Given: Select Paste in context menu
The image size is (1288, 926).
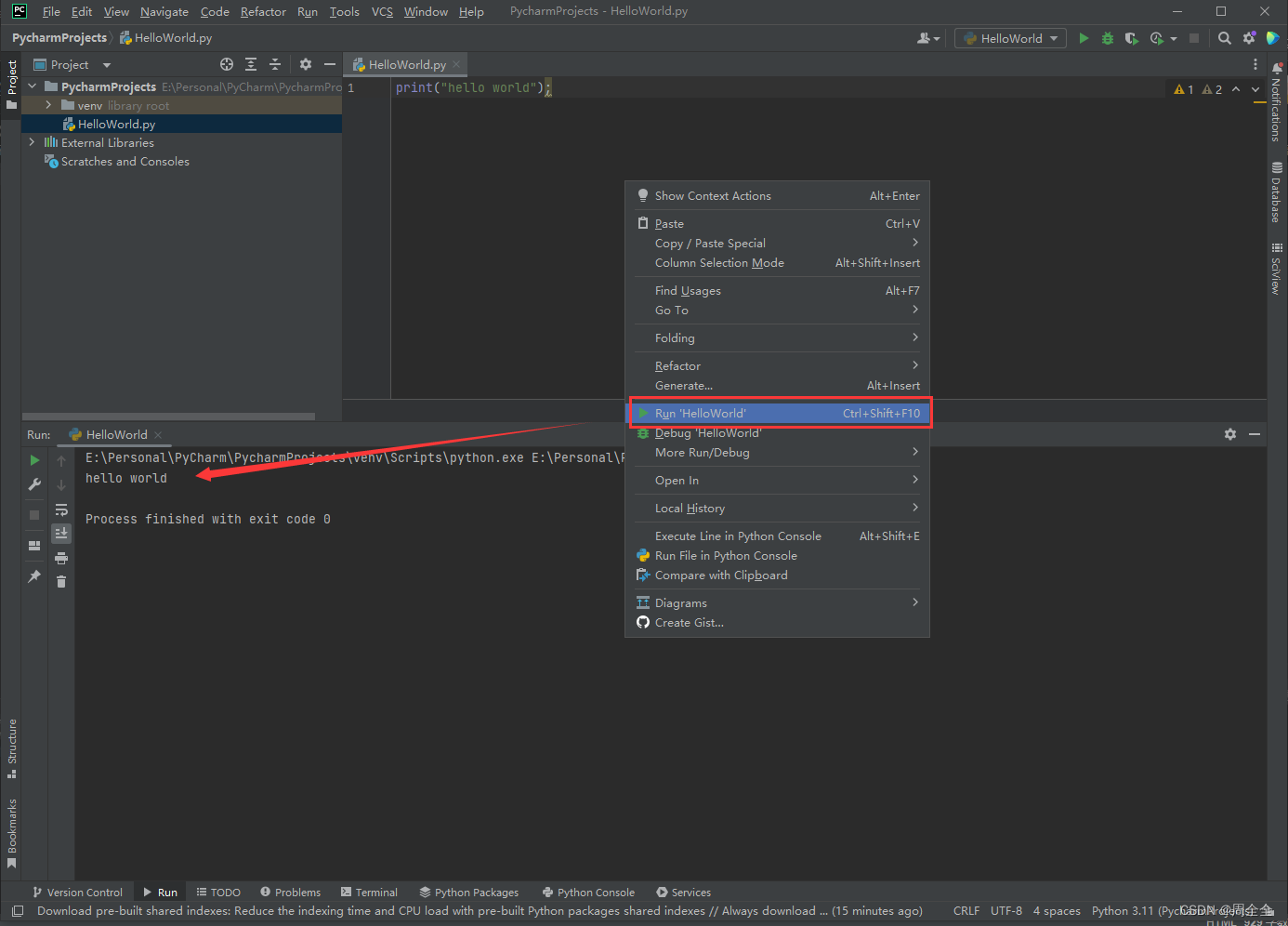Looking at the screenshot, I should click(x=778, y=223).
